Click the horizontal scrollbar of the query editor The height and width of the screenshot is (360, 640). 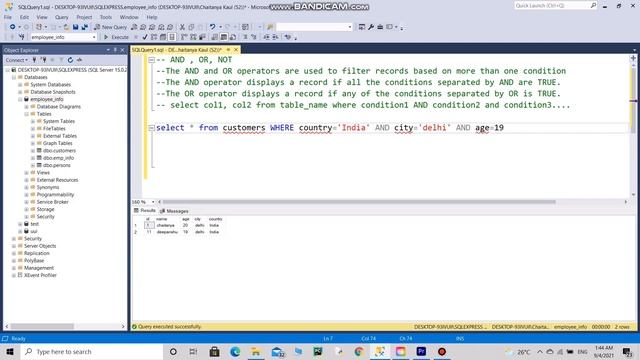tap(359, 202)
